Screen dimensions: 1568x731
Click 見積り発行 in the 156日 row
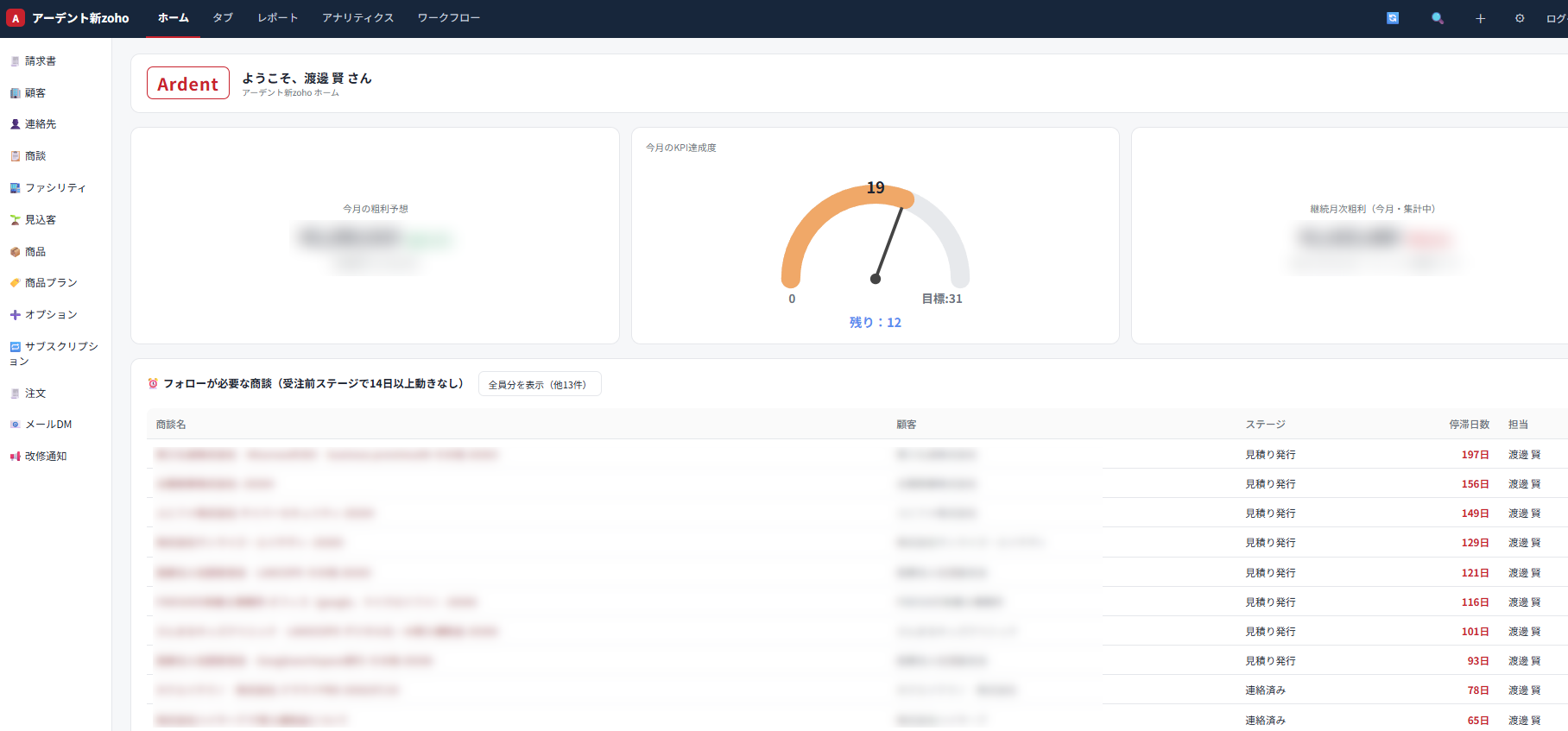[x=1270, y=484]
